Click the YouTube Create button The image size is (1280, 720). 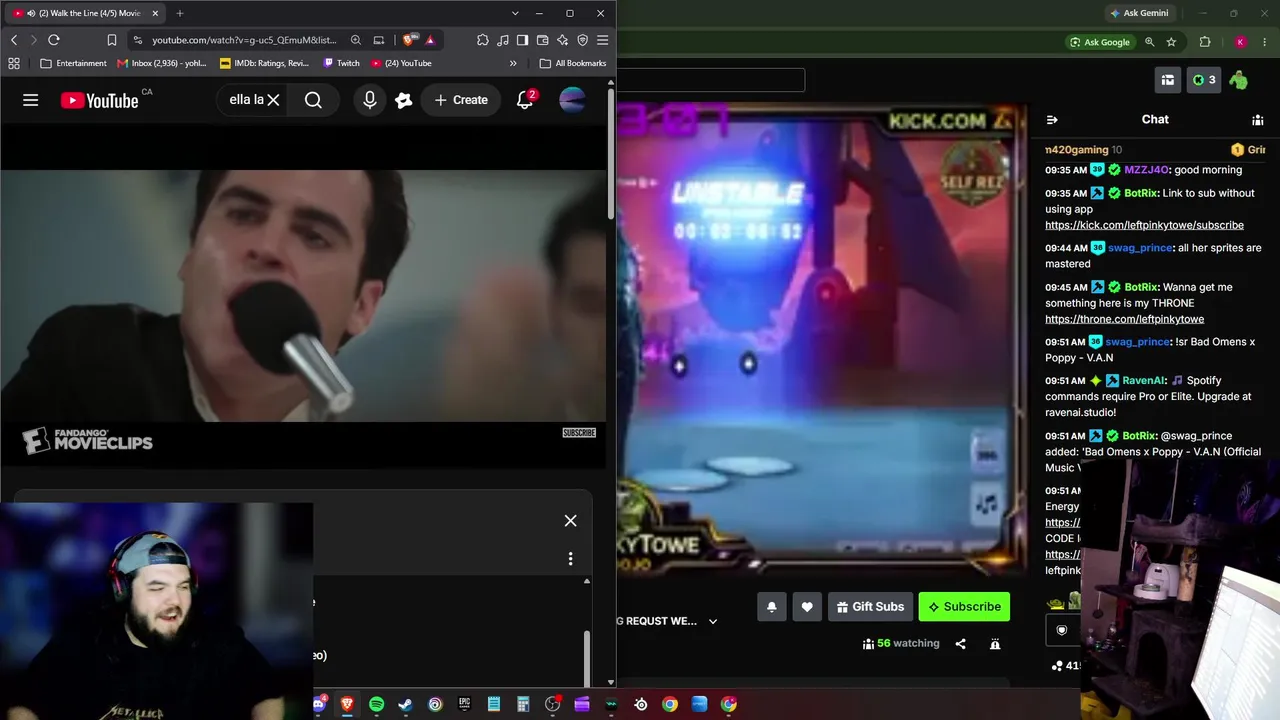click(x=461, y=100)
